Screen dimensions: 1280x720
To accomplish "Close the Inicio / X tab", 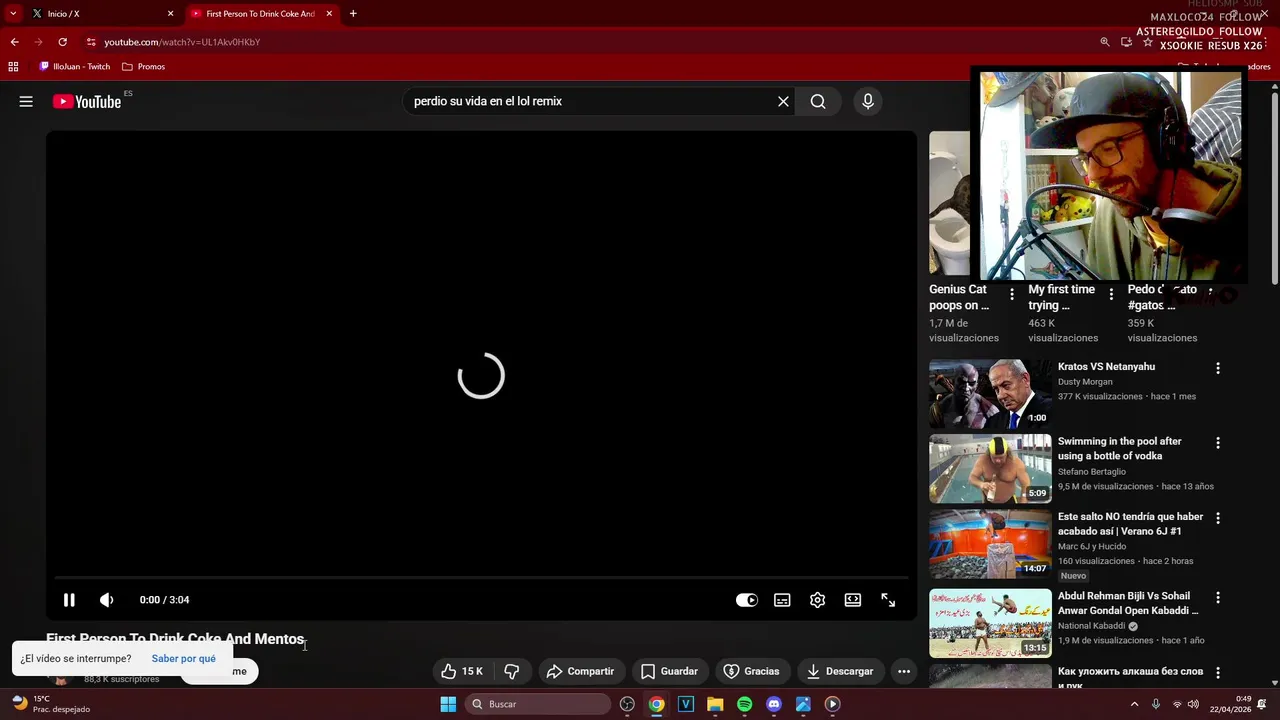I will point(170,14).
